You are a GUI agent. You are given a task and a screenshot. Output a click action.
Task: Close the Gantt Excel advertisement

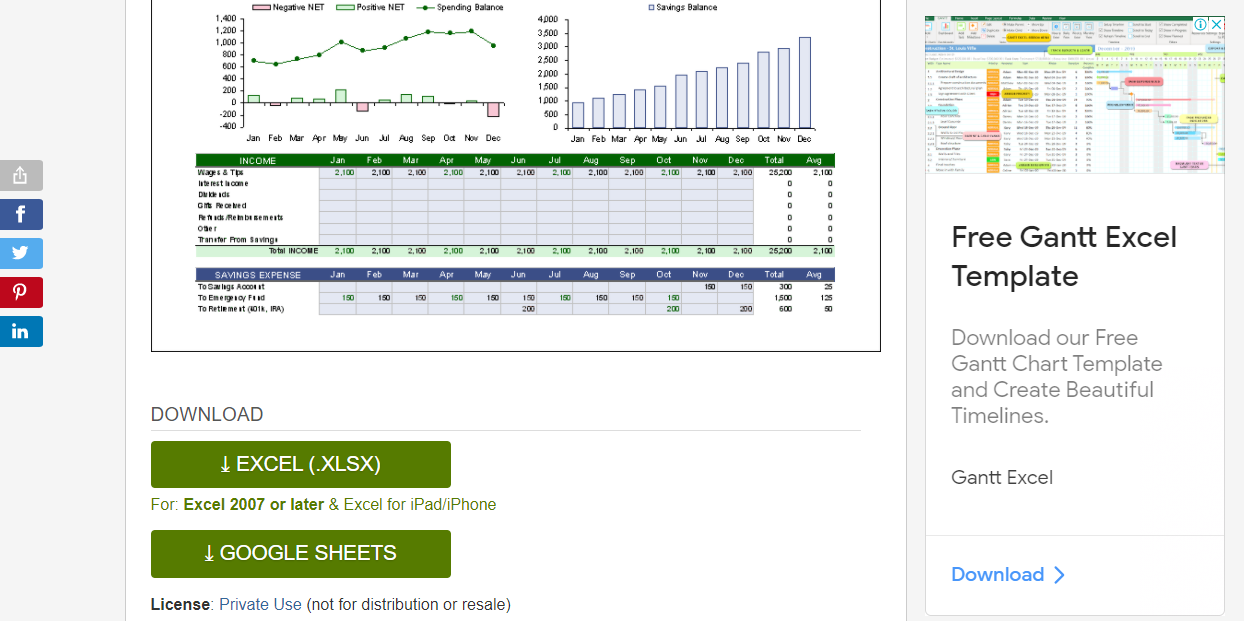click(1216, 24)
